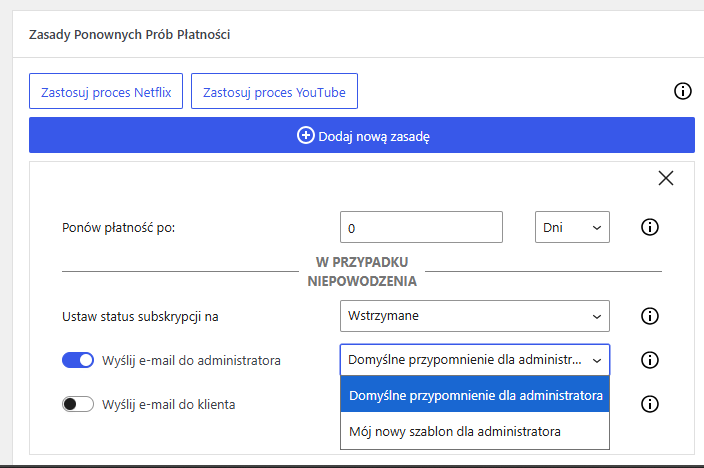Choose Mój nowy szablon dla administratora
Viewport: 704px width, 468px height.
(475, 432)
